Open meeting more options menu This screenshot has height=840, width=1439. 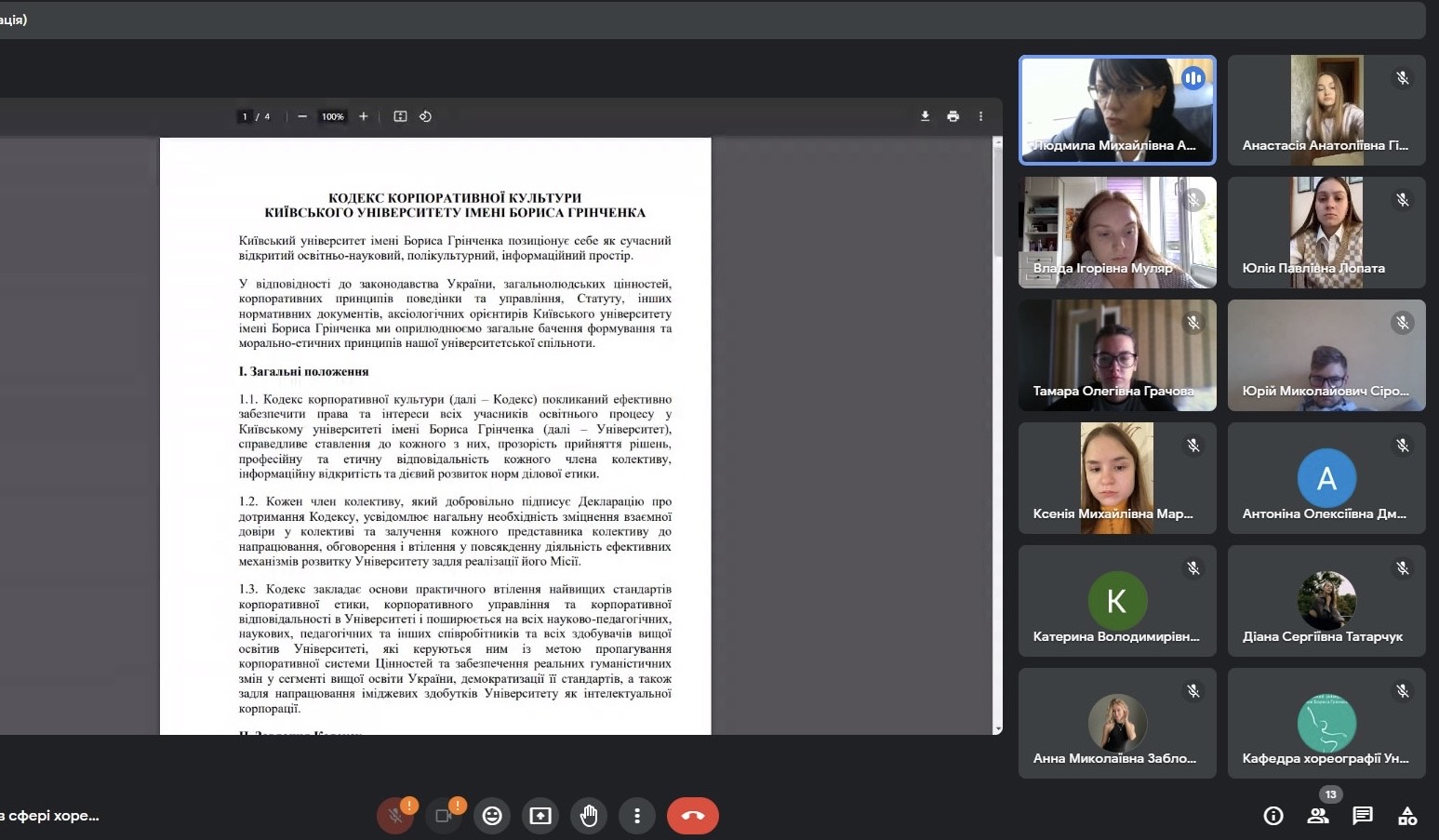click(637, 816)
